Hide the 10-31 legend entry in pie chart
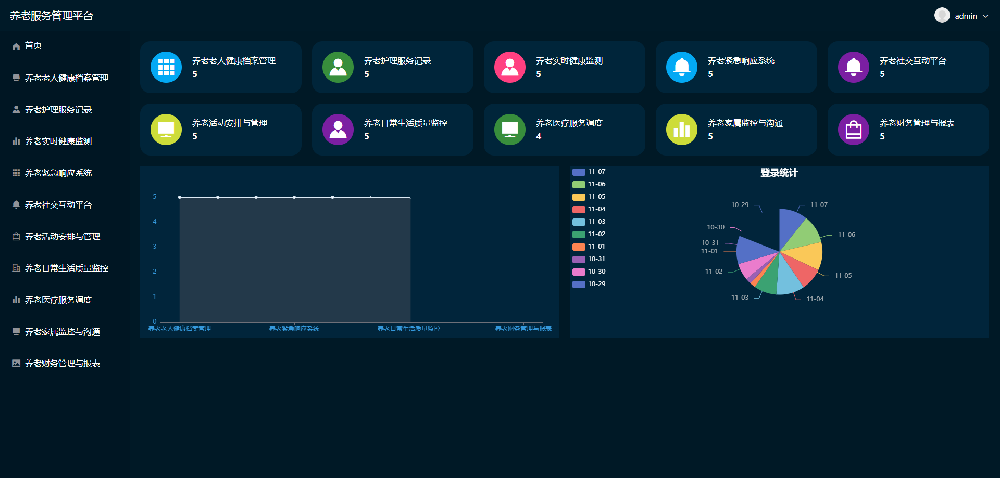 (x=595, y=259)
